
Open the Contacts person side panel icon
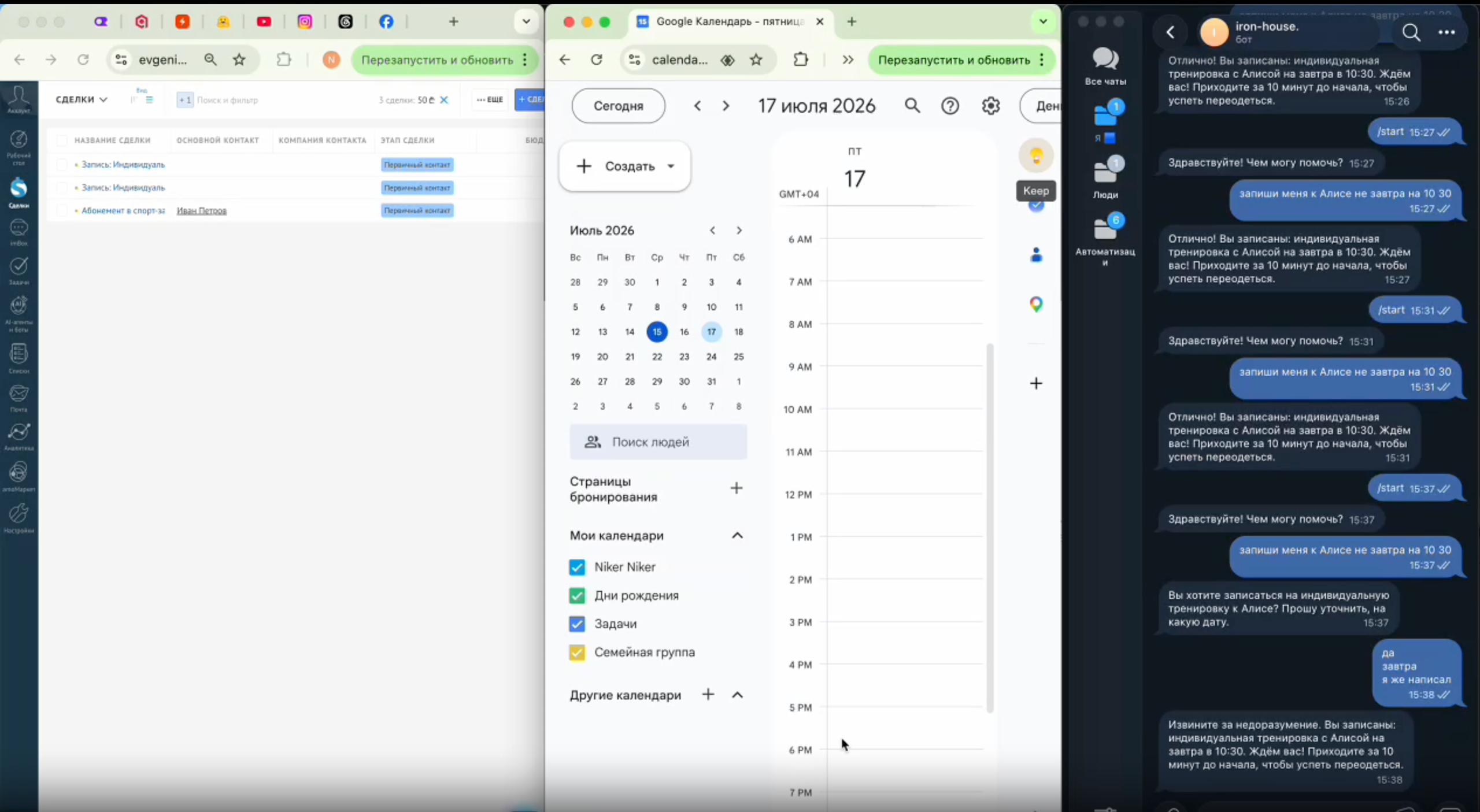(1036, 254)
